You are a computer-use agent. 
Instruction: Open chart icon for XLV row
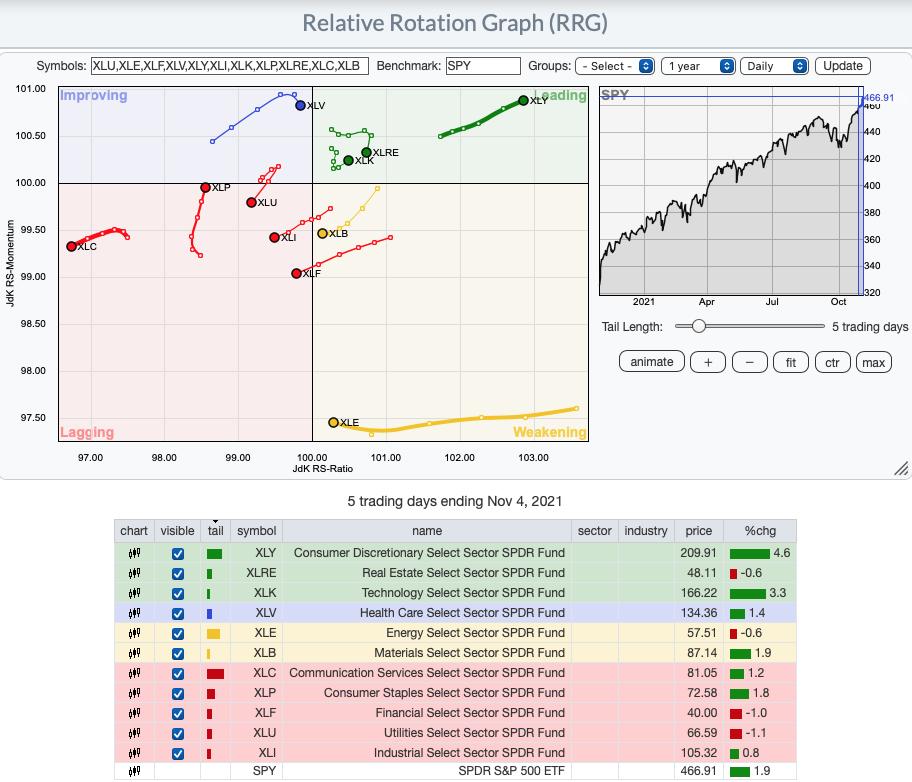click(x=134, y=613)
